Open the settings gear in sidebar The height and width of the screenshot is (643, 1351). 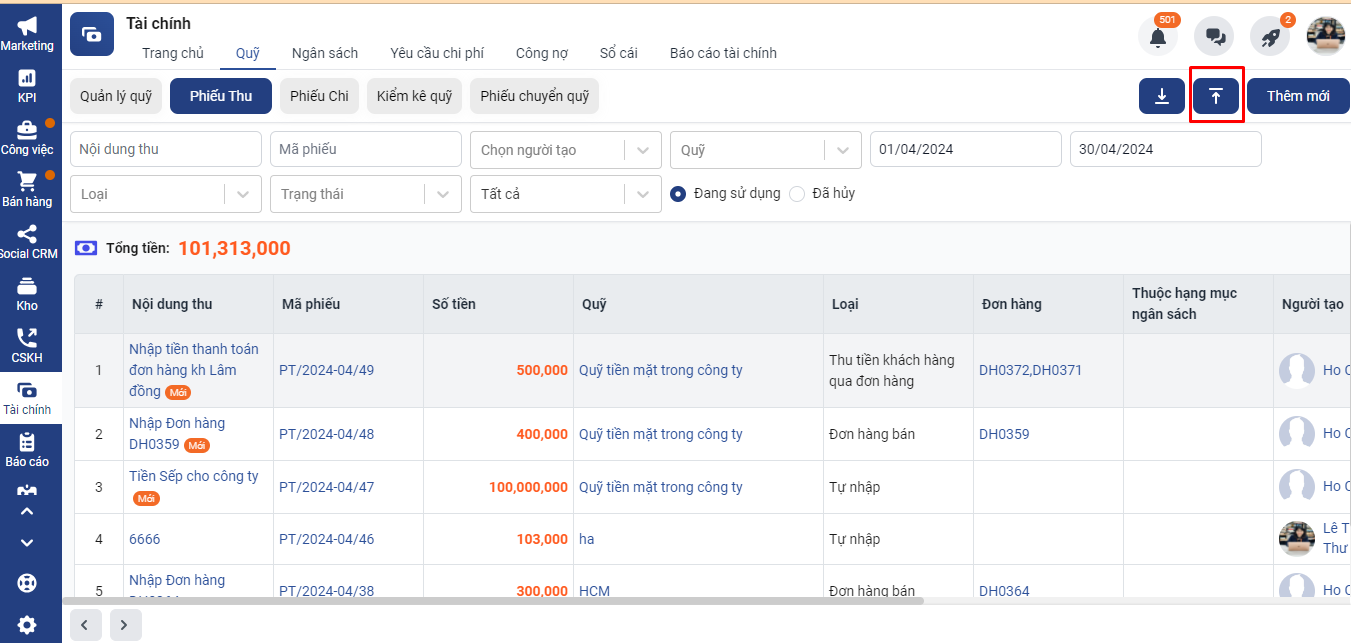[x=27, y=625]
